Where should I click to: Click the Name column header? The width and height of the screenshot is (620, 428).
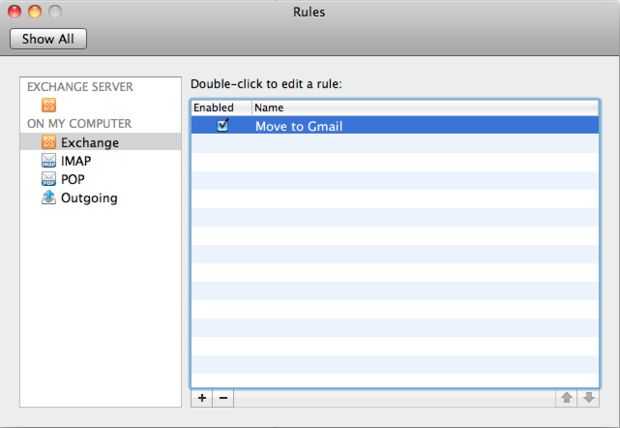coord(425,108)
